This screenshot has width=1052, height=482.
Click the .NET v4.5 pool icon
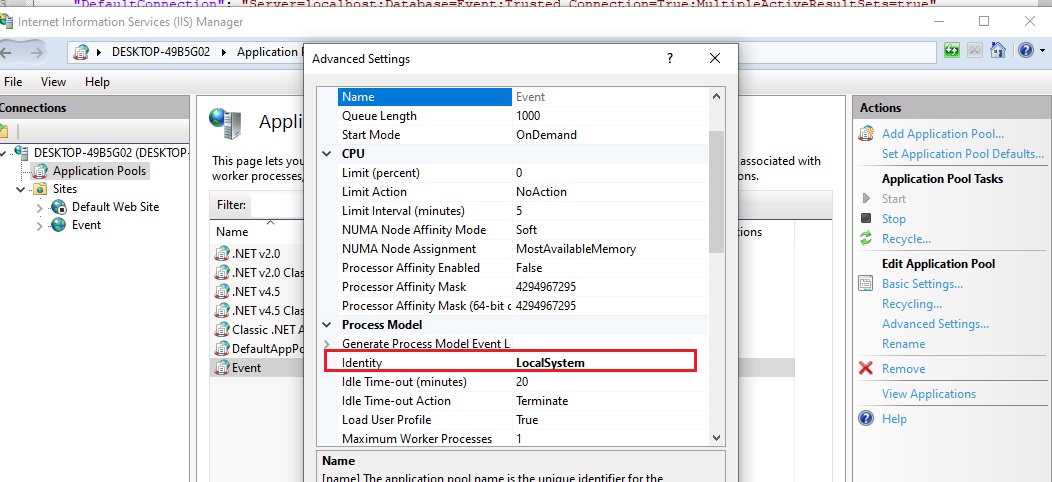pos(222,291)
